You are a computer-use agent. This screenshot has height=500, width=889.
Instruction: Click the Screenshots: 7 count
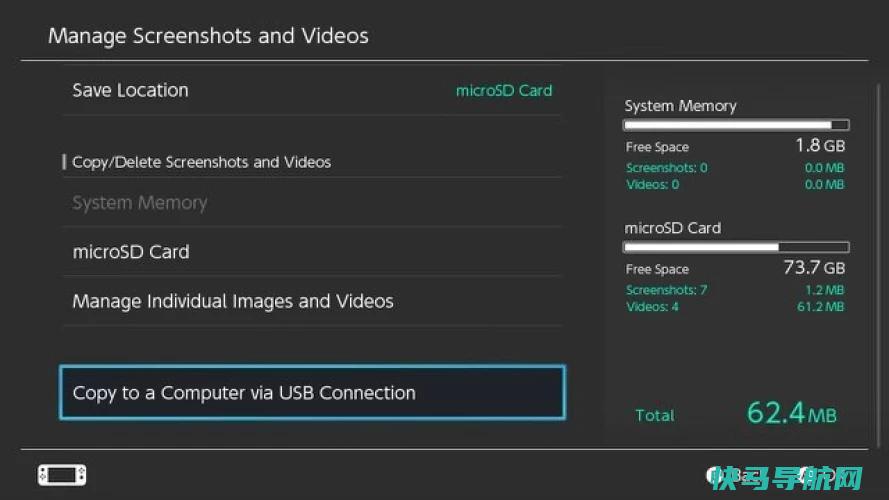pos(666,290)
